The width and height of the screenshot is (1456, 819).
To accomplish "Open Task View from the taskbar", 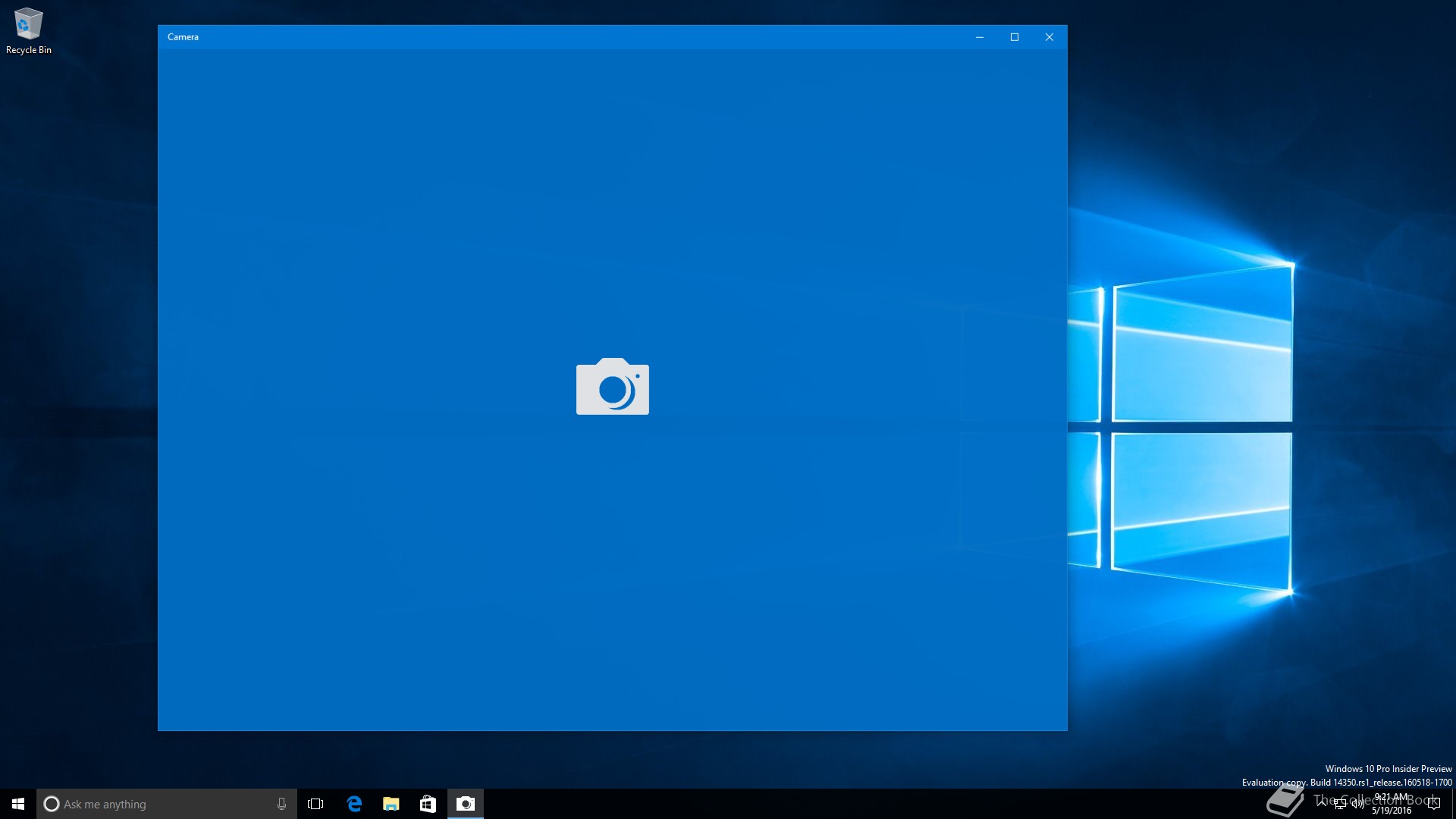I will [x=315, y=804].
